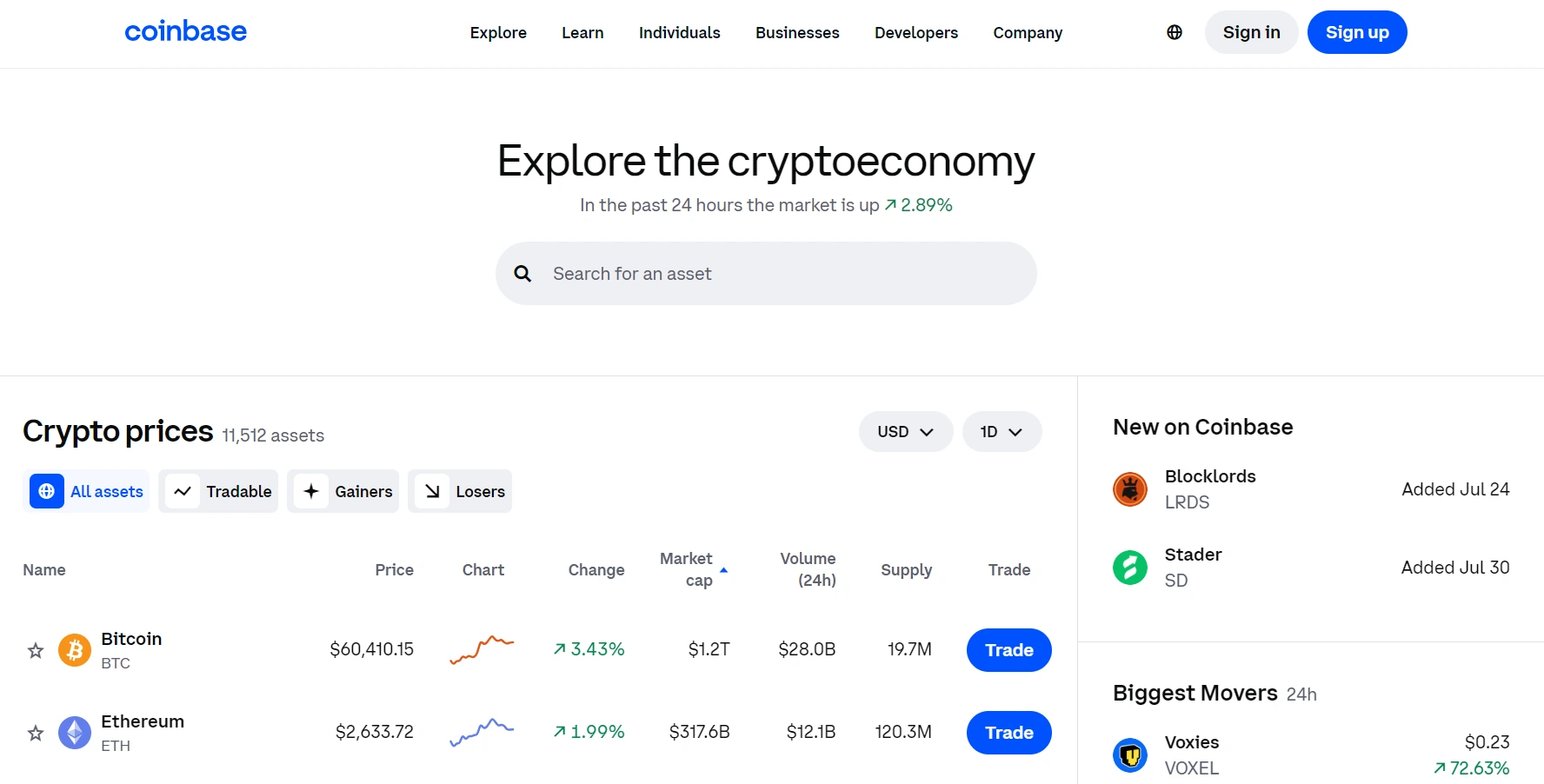This screenshot has height=784, width=1544.
Task: Open the Developers menu
Action: click(916, 33)
